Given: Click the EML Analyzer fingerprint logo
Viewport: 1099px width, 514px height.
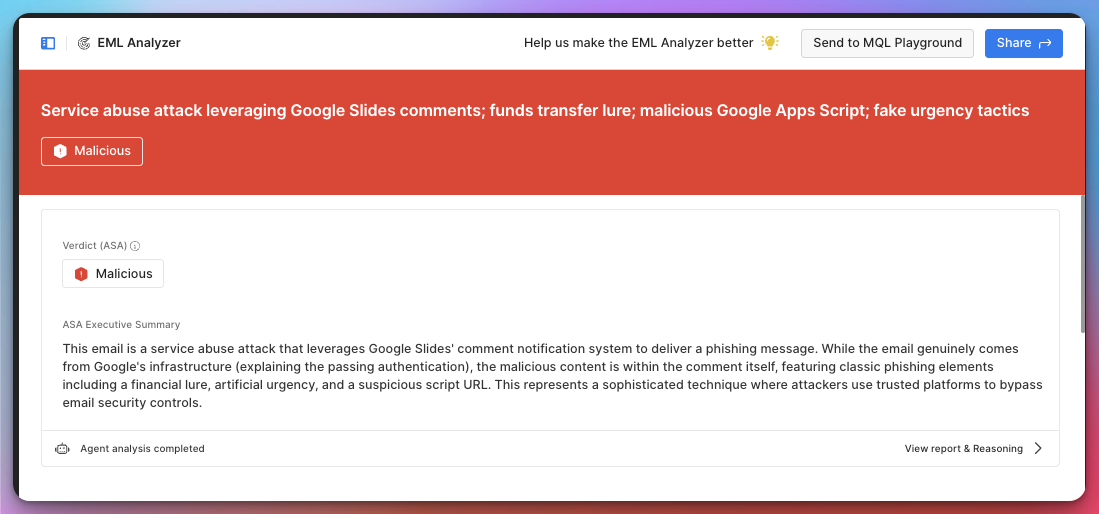Looking at the screenshot, I should [83, 43].
